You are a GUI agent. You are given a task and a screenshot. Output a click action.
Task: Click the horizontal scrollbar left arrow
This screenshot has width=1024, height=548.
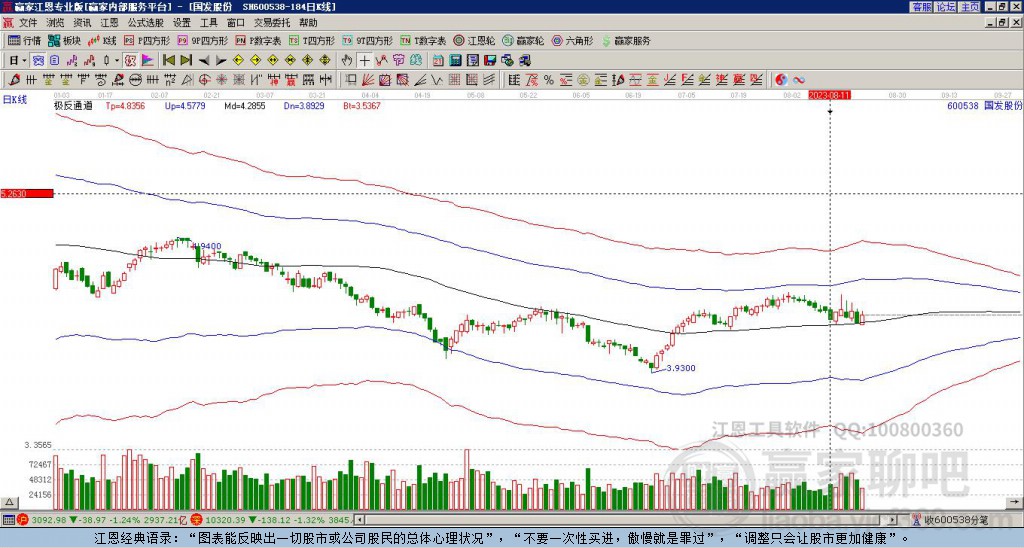click(x=359, y=520)
